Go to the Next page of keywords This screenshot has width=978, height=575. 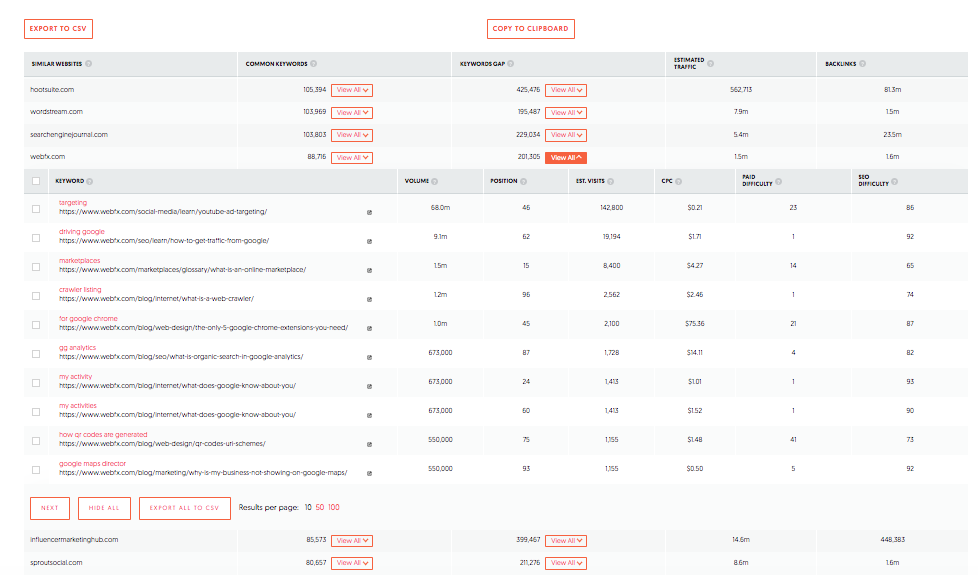coord(50,508)
